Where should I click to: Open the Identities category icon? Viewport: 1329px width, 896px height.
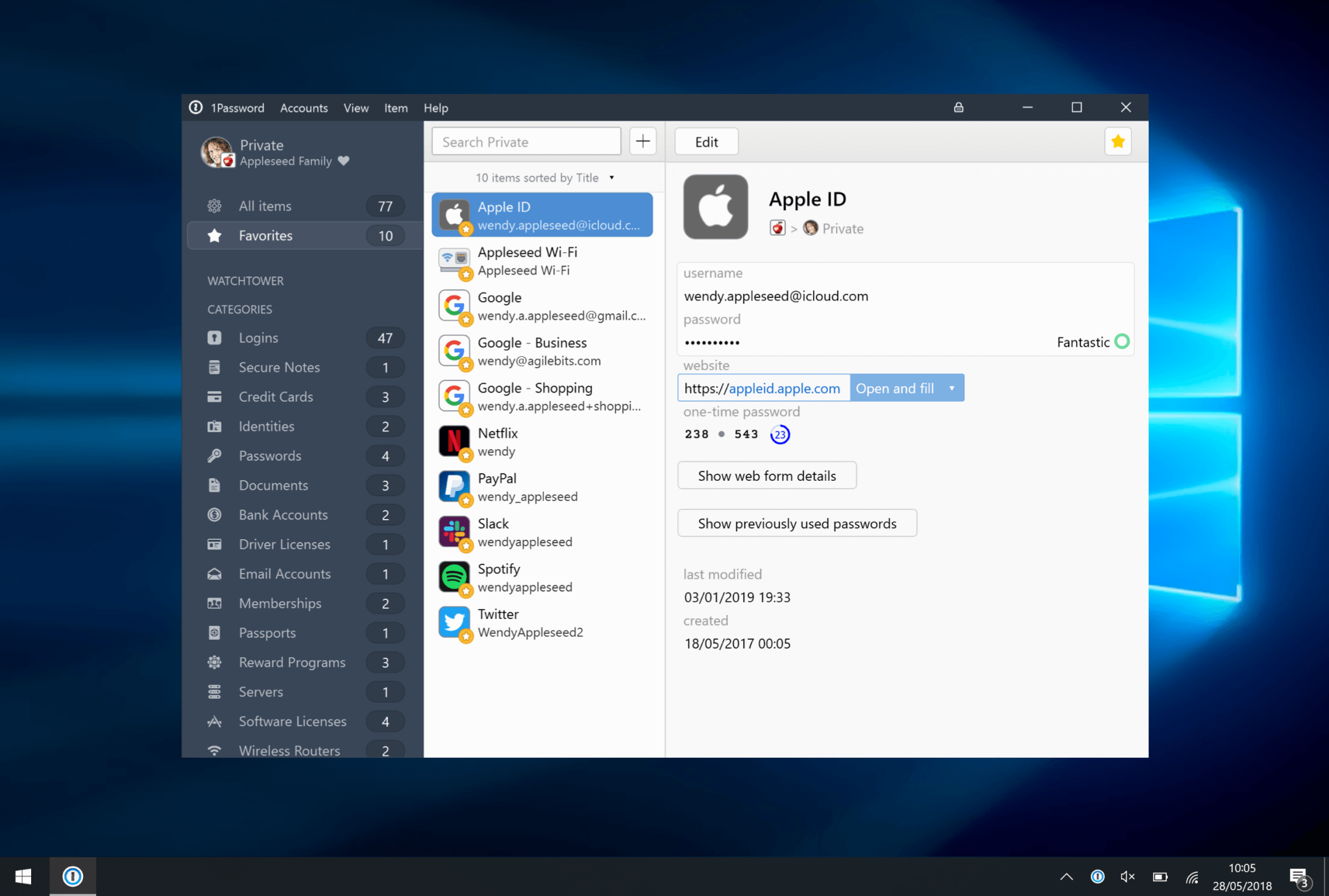coord(214,426)
